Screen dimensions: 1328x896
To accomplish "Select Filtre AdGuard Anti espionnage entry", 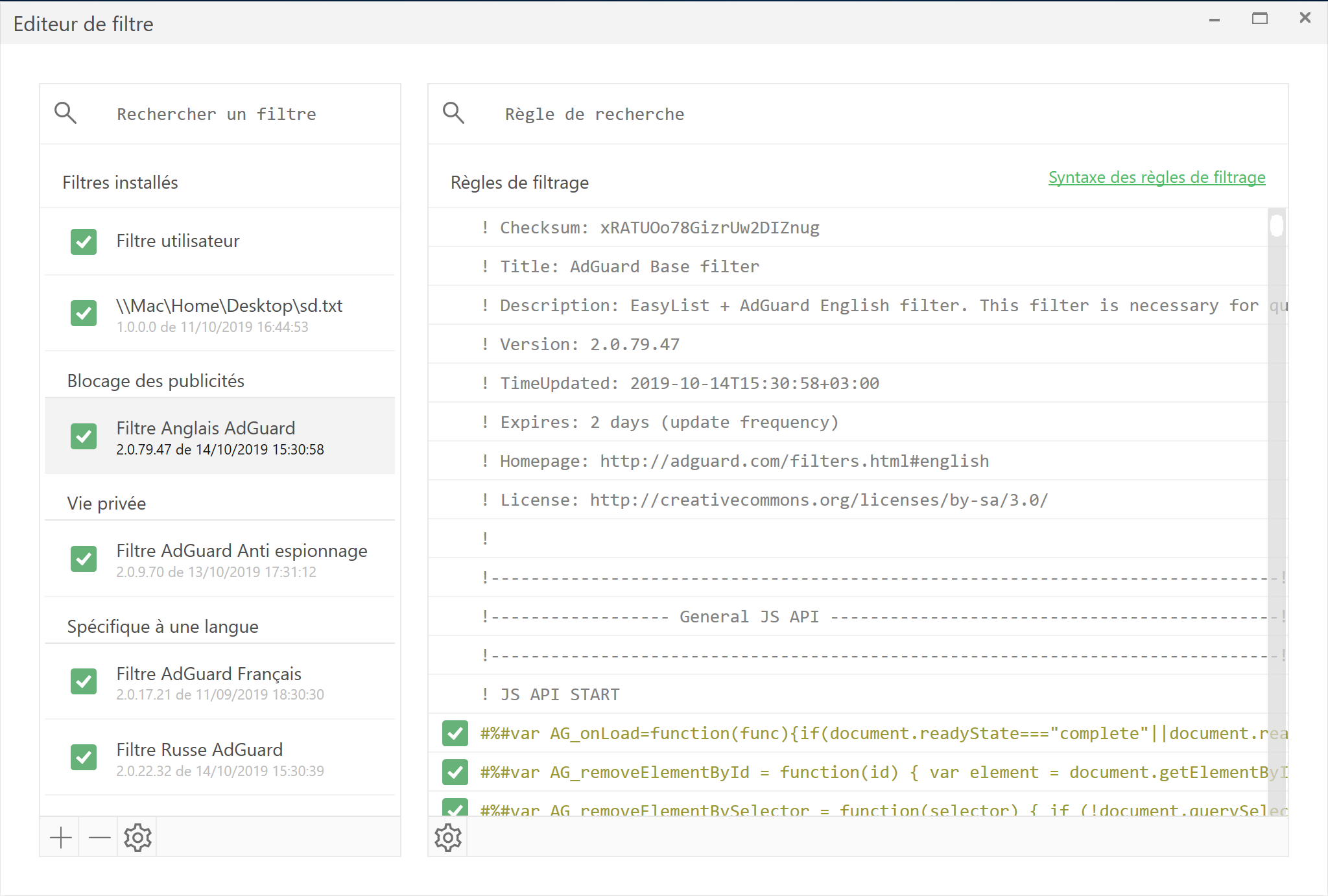I will tap(220, 559).
